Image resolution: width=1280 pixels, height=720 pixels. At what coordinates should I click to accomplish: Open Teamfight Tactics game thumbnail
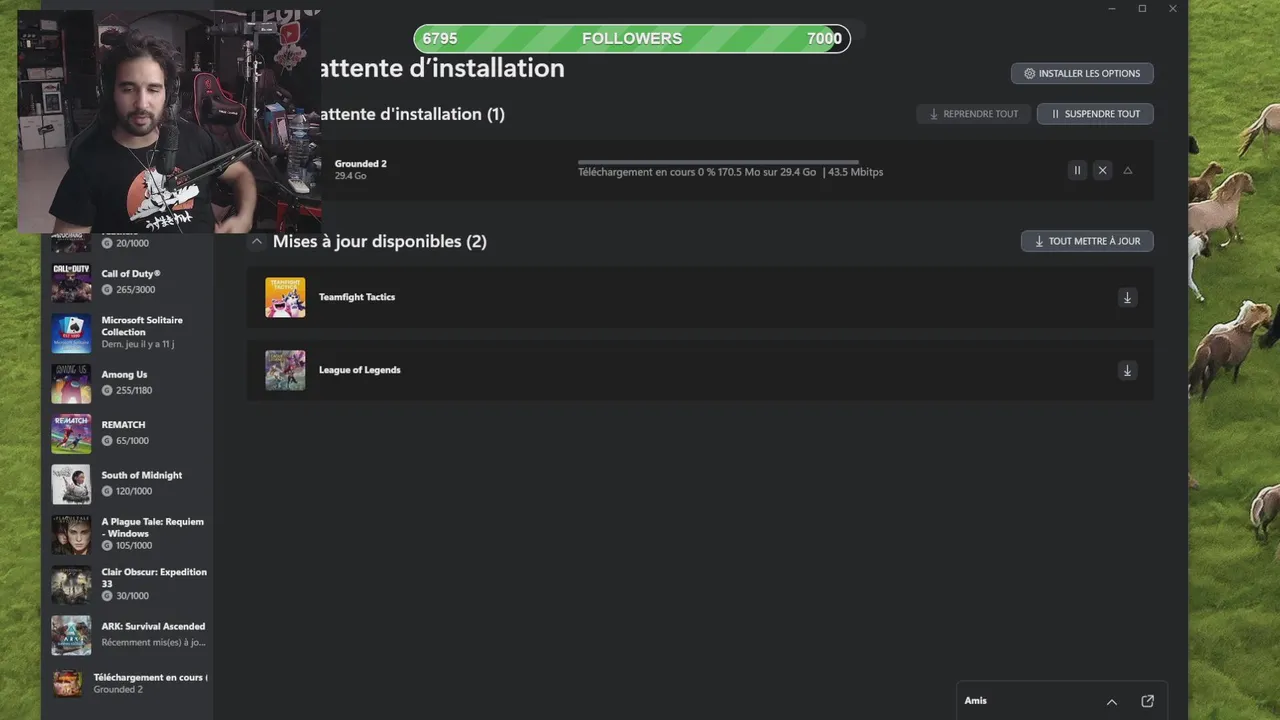point(285,297)
